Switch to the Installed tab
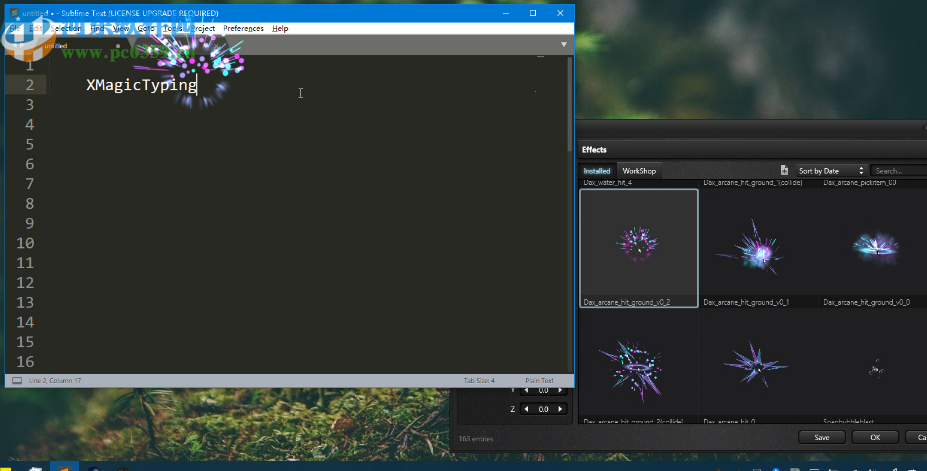Screen dimensions: 927x471 (x=597, y=171)
